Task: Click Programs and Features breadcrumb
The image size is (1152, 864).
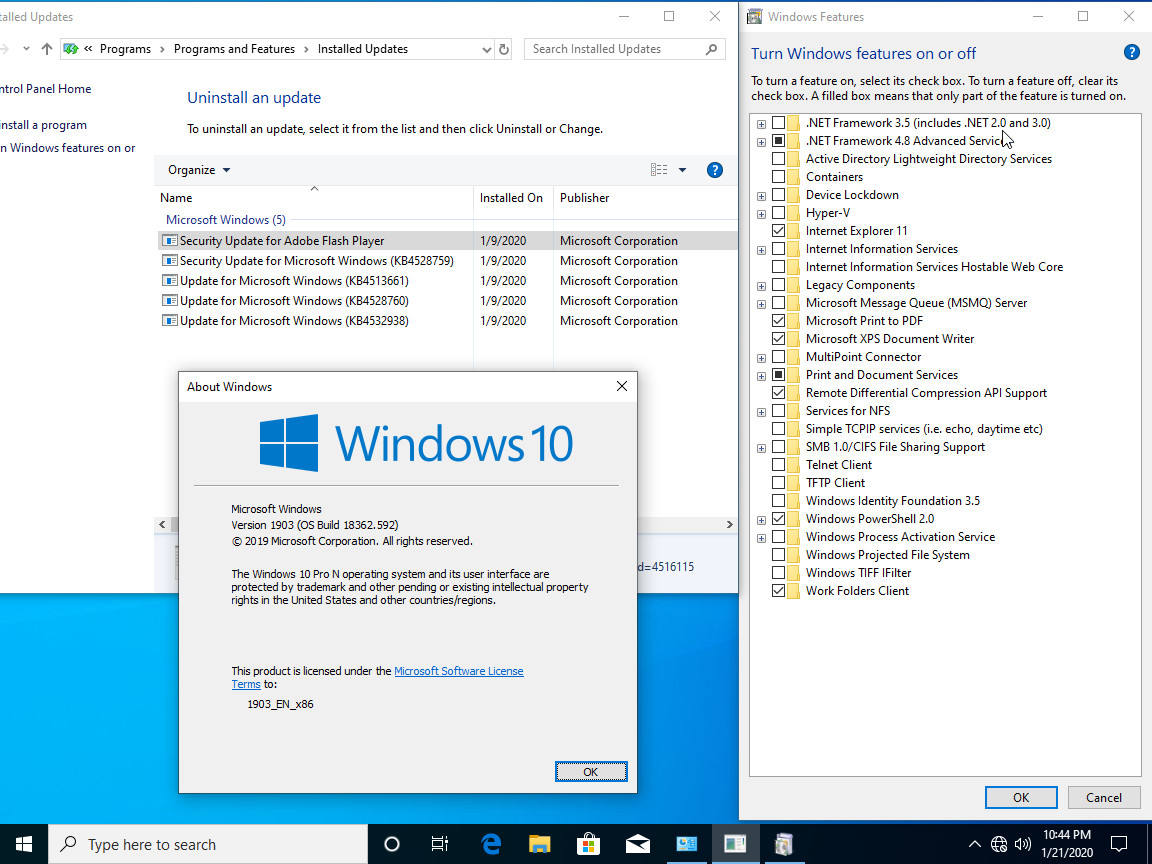Action: 234,49
